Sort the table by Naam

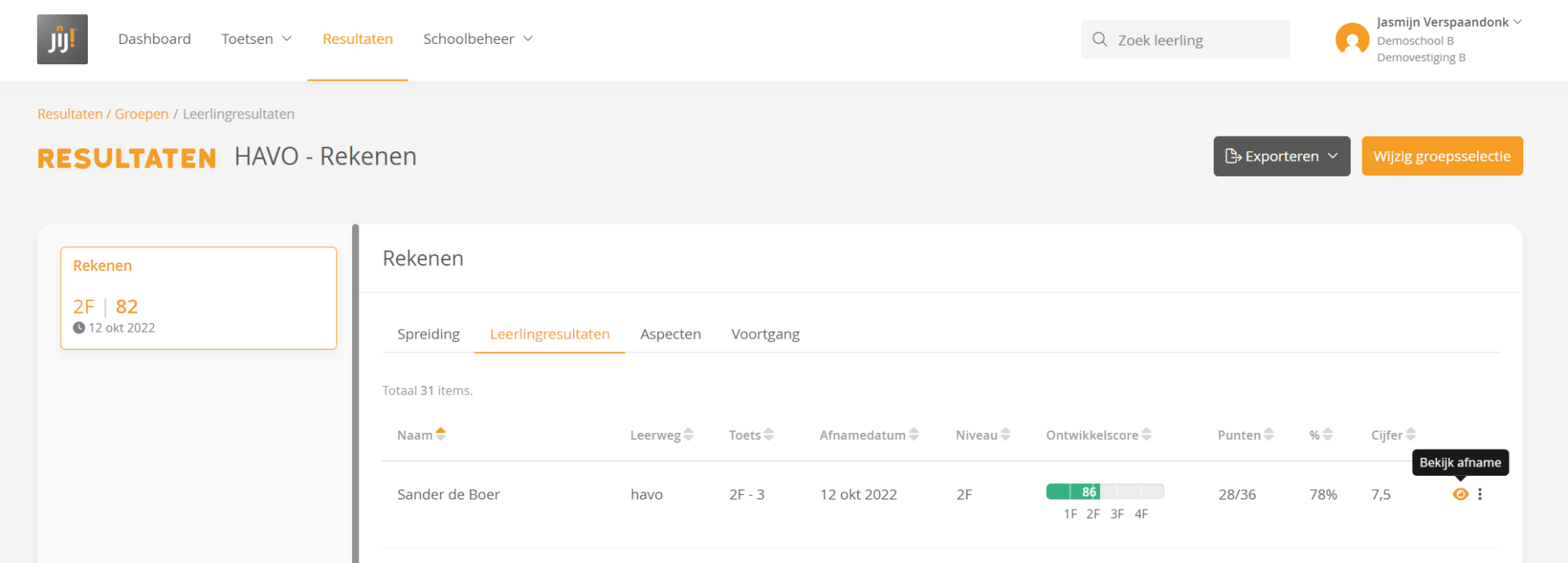[421, 434]
